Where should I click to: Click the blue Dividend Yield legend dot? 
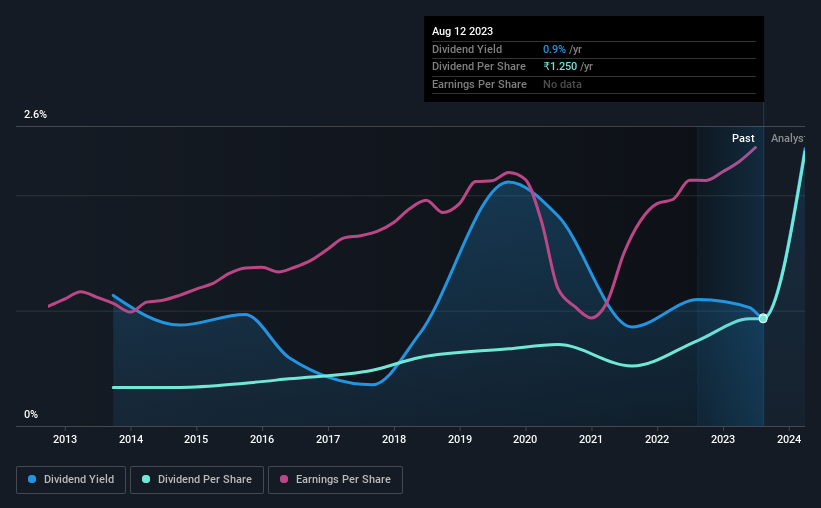tap(32, 479)
